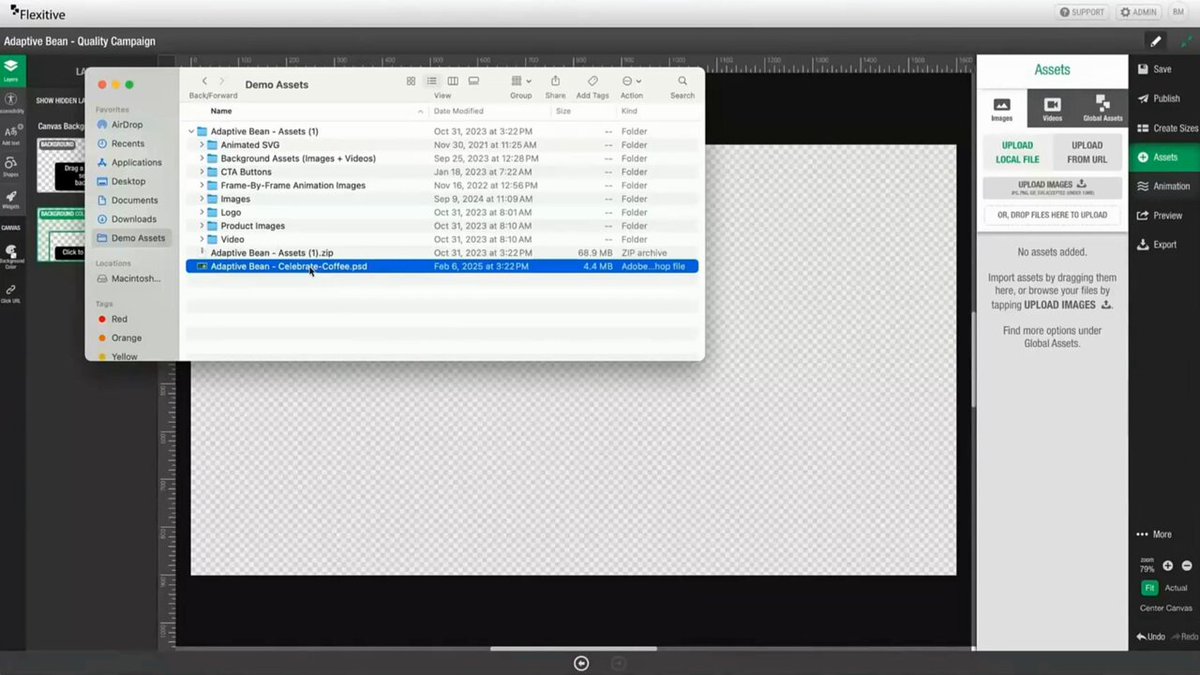Open the Create Sizes tool
The height and width of the screenshot is (675, 1200).
tap(1164, 128)
